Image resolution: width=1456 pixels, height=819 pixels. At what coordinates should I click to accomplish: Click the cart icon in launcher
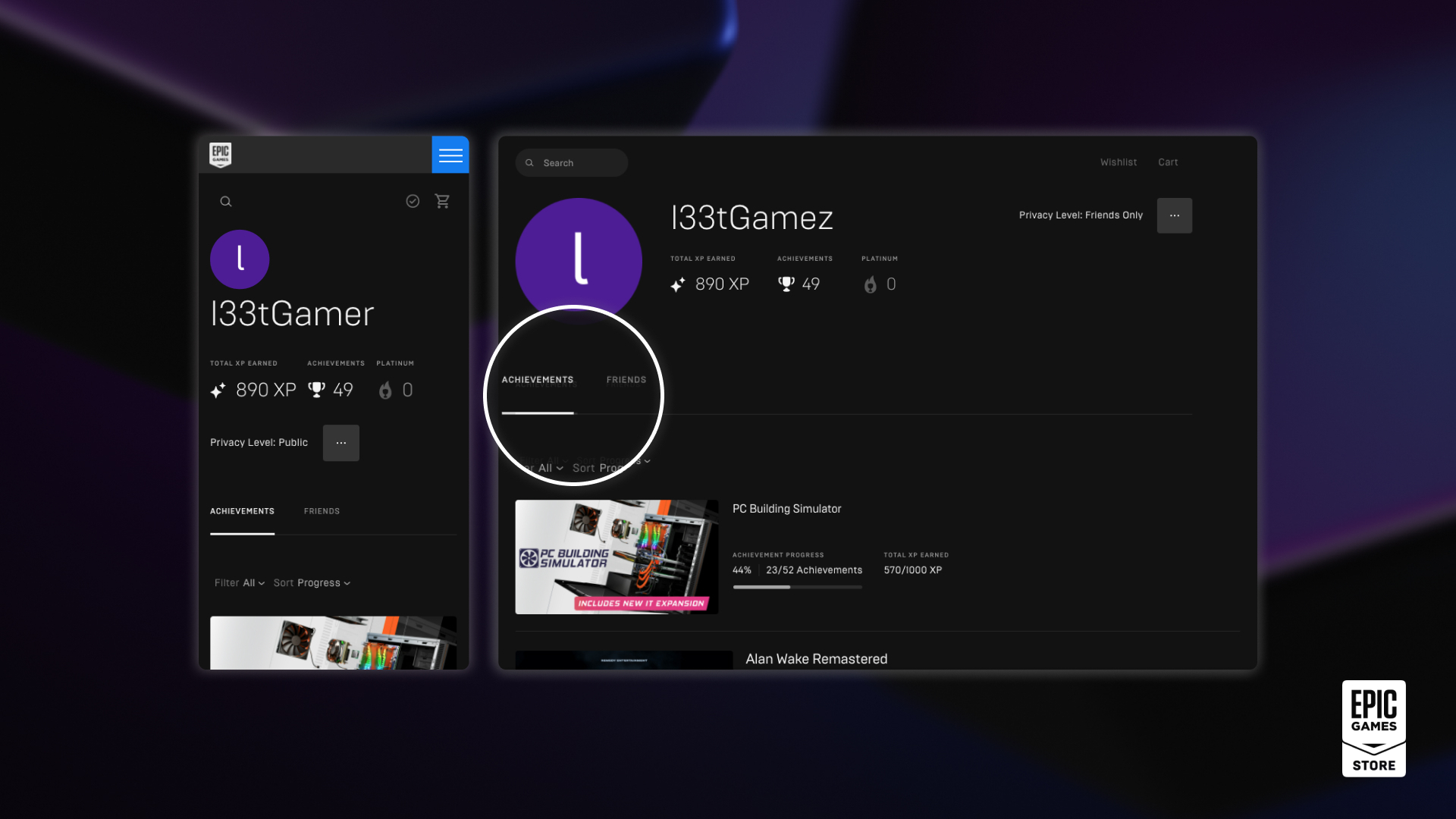click(x=442, y=201)
